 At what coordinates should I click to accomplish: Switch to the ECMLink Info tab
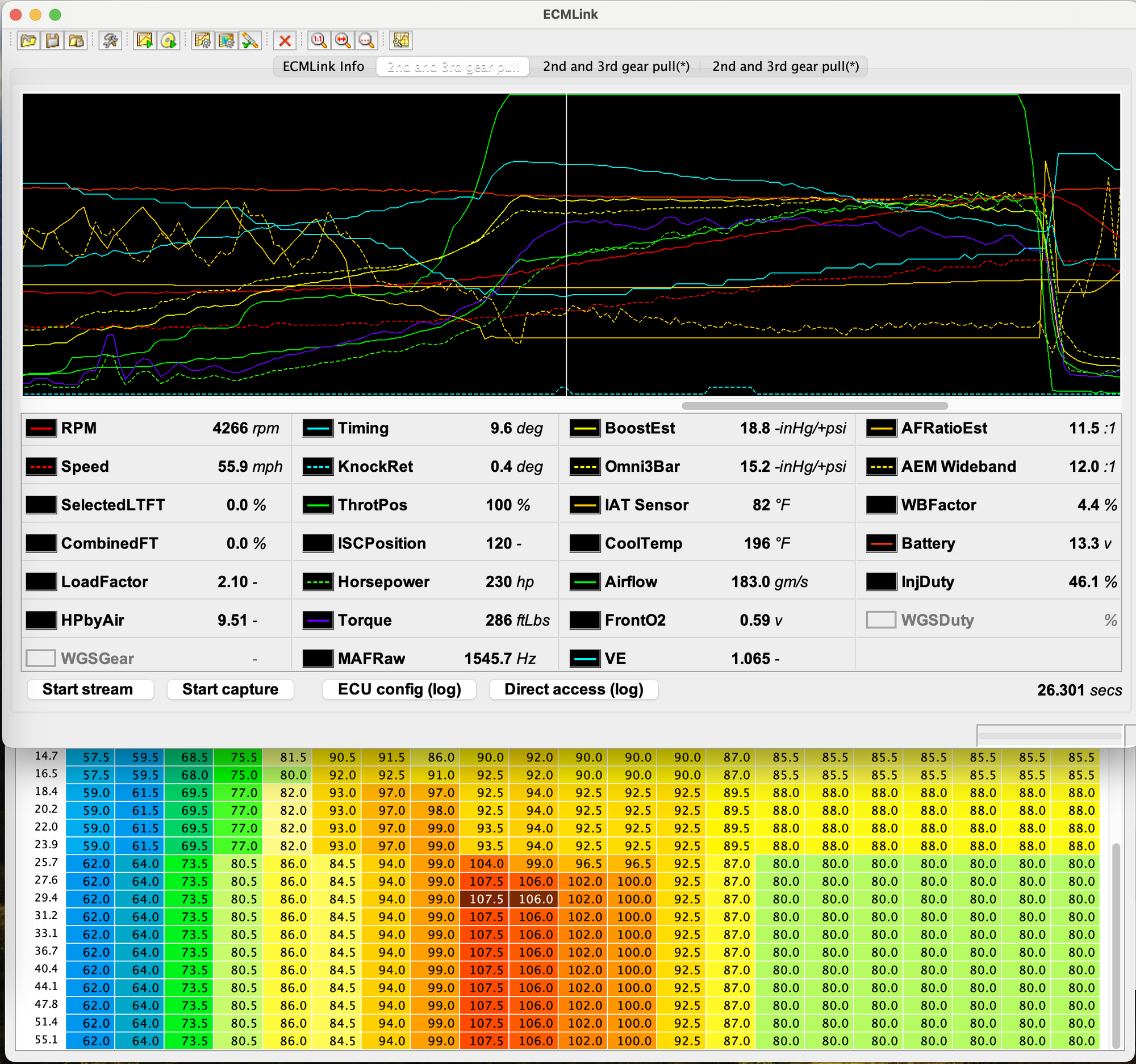[323, 66]
